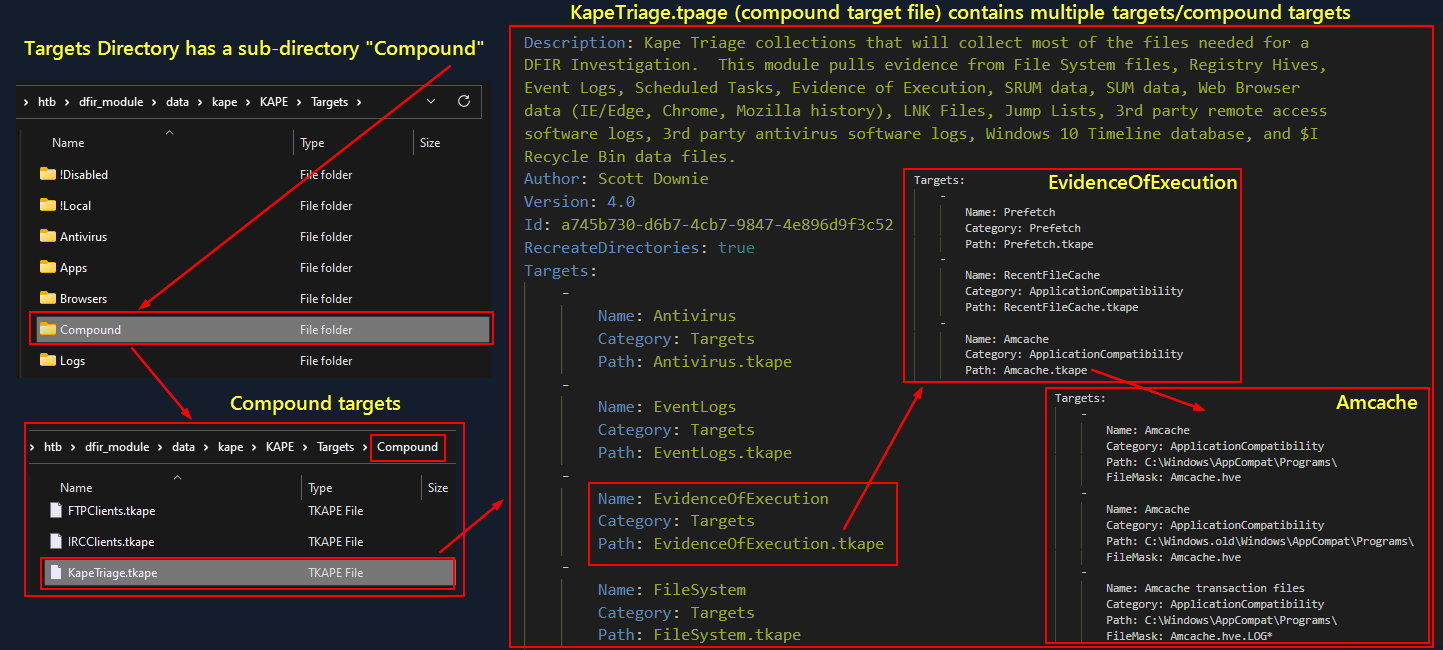Click 'Compound' breadcrumb in lower window
The image size is (1443, 650).
click(x=407, y=446)
